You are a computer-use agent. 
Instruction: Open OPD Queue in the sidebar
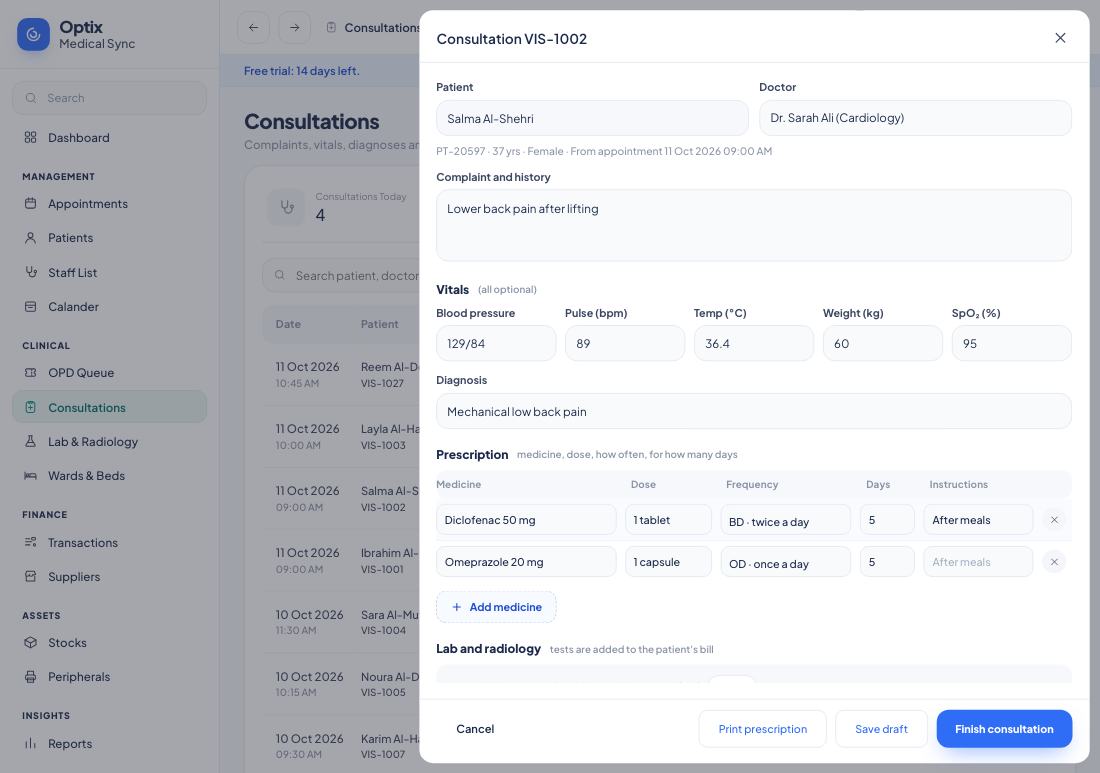coord(109,372)
